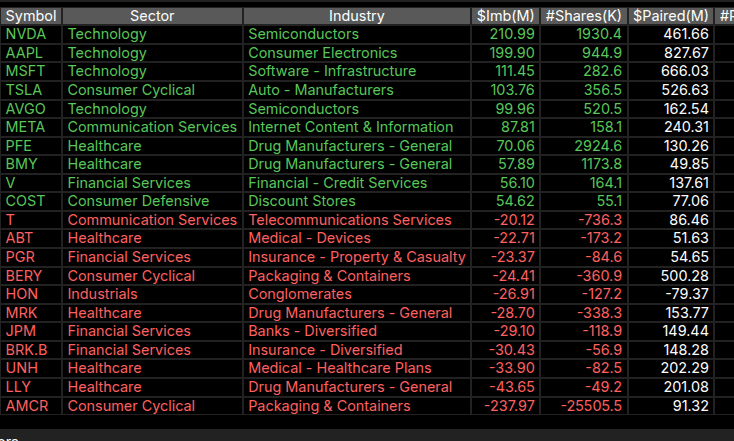
Task: Click LLY imbalance value -43.65
Action: [x=506, y=387]
